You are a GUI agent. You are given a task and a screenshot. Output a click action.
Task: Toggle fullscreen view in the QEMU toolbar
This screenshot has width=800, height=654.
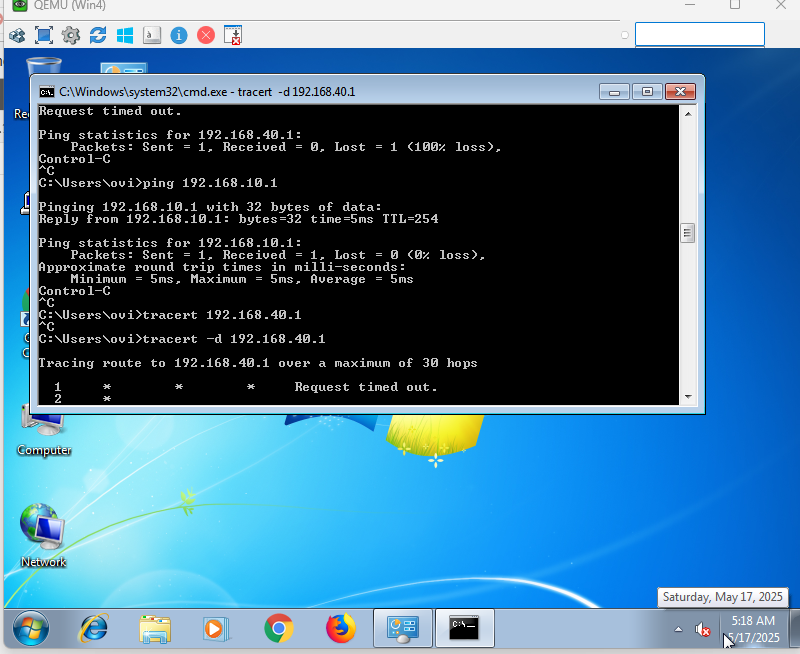click(x=44, y=35)
